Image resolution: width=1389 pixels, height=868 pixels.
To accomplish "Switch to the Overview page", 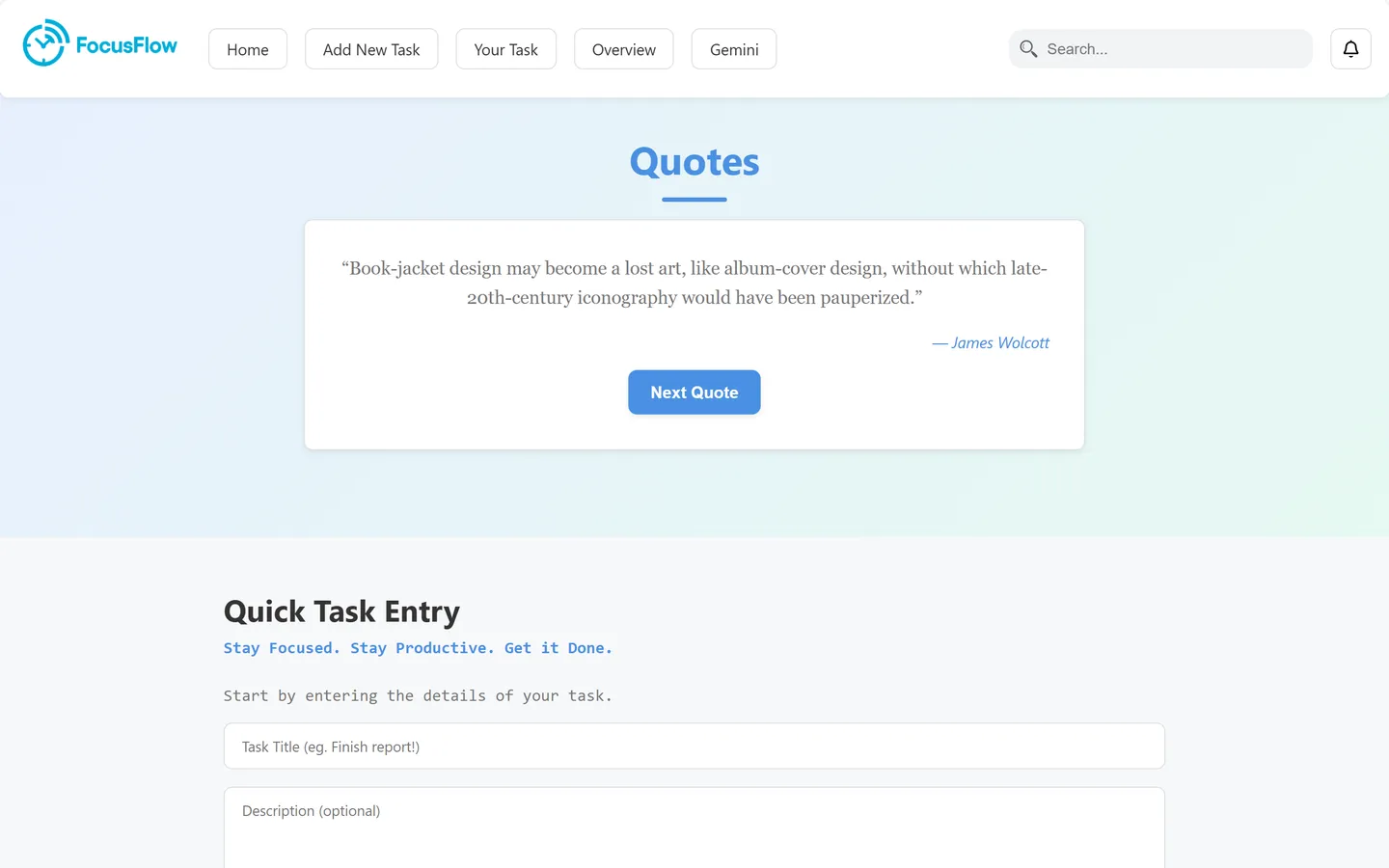I will coord(624,49).
